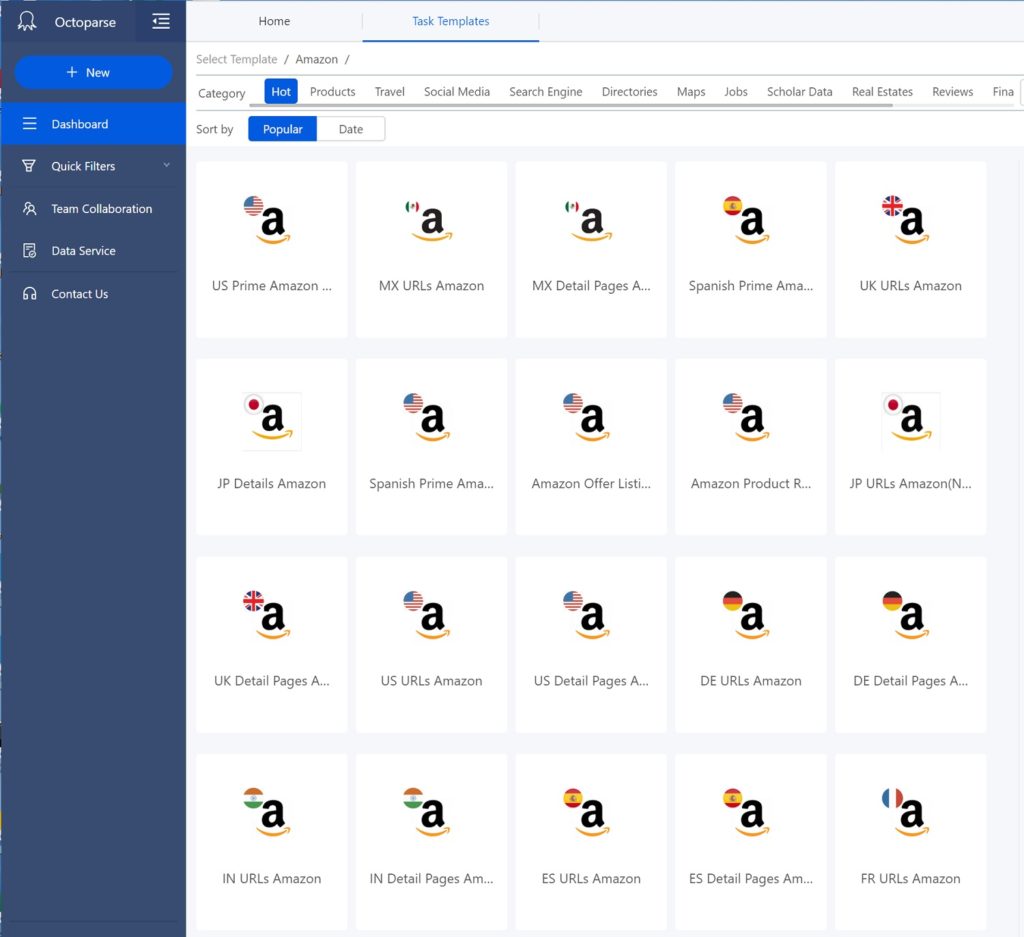Open MX Detail Pages Amazon icon
The width and height of the screenshot is (1024, 937).
[x=588, y=220]
